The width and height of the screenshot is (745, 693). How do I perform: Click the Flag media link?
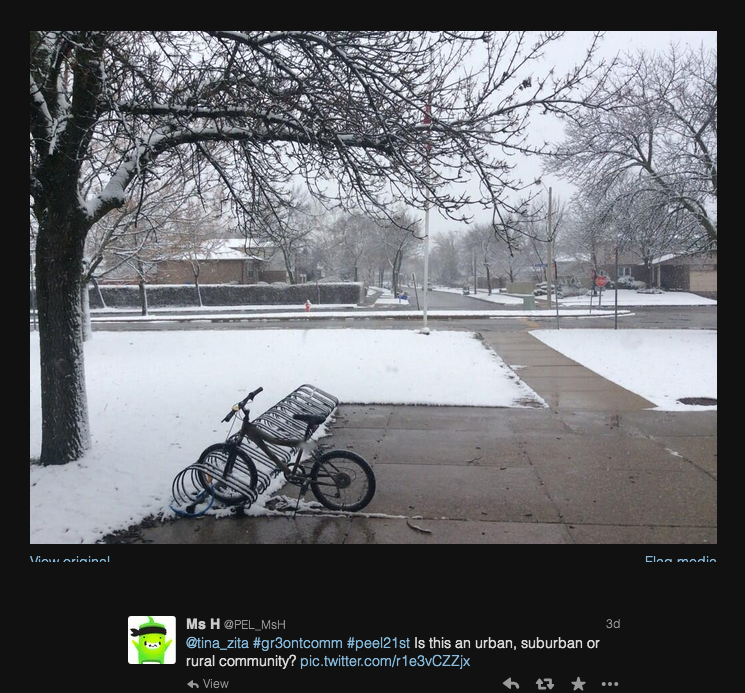pos(680,559)
